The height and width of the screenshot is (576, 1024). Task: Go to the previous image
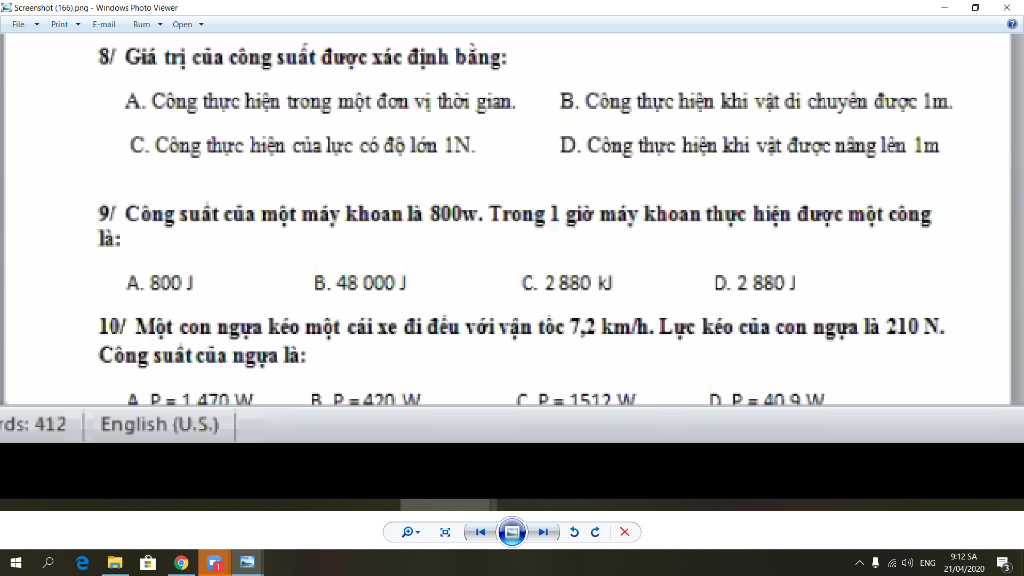click(480, 532)
